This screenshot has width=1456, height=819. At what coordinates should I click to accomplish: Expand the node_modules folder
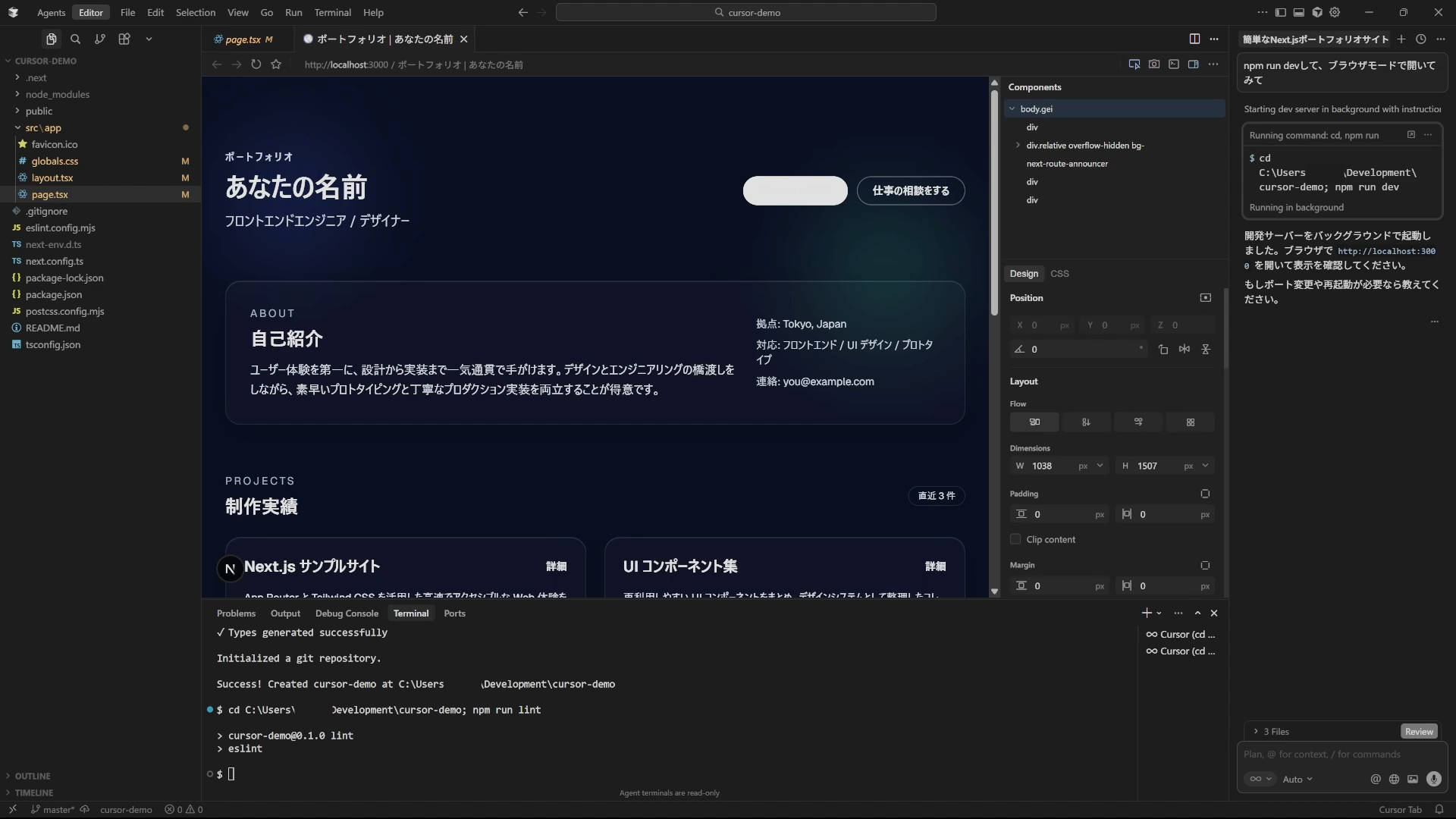(x=57, y=94)
